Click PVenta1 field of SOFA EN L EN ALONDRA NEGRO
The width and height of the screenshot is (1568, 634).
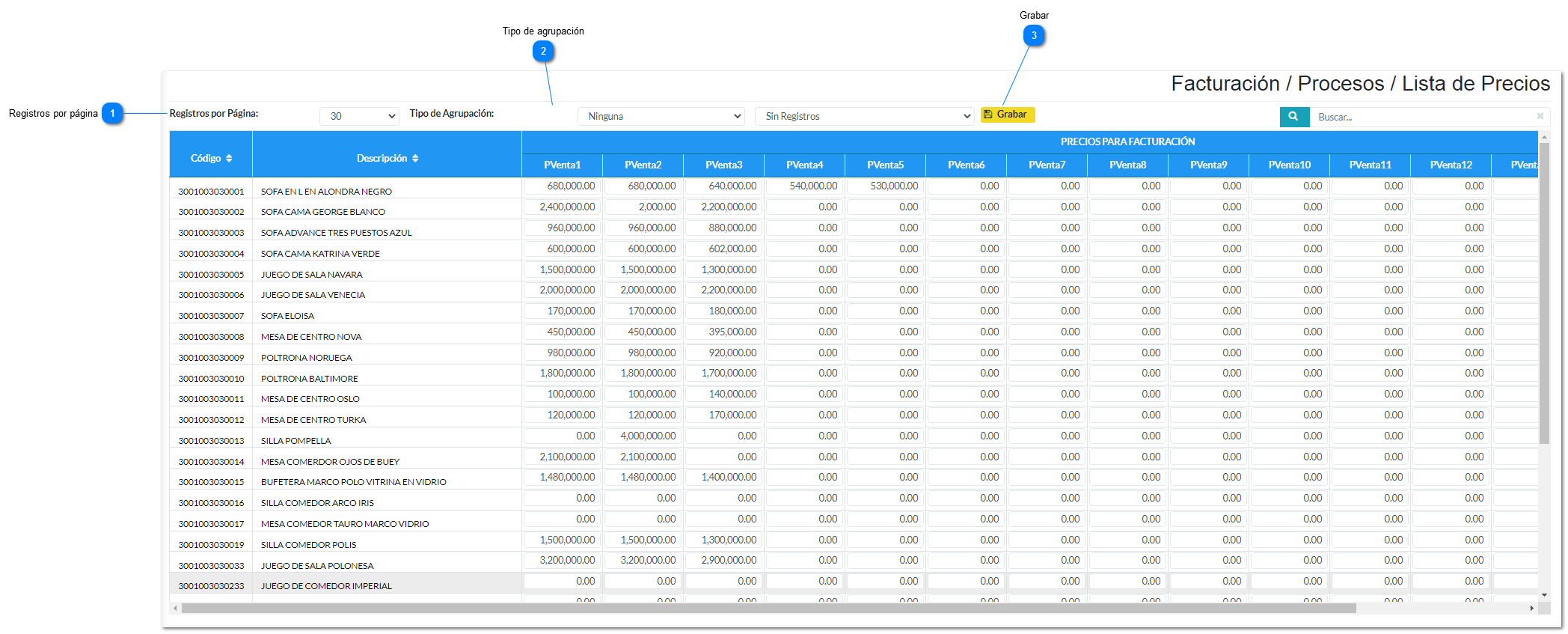pyautogui.click(x=562, y=186)
